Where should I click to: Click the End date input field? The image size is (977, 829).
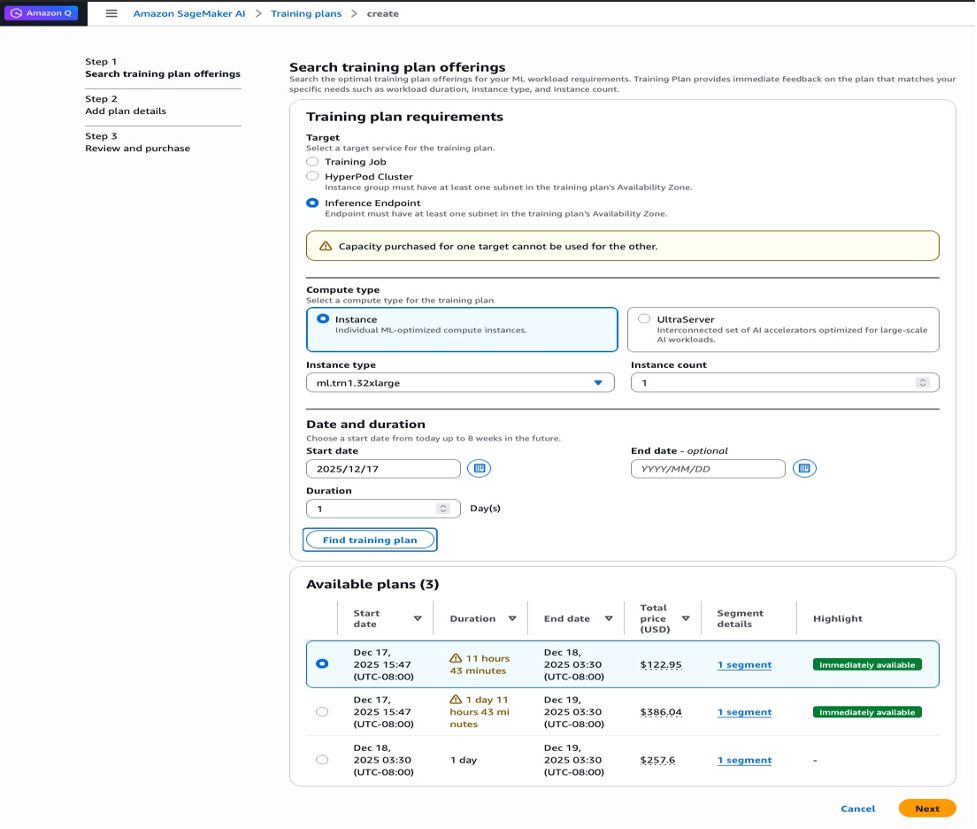click(707, 468)
